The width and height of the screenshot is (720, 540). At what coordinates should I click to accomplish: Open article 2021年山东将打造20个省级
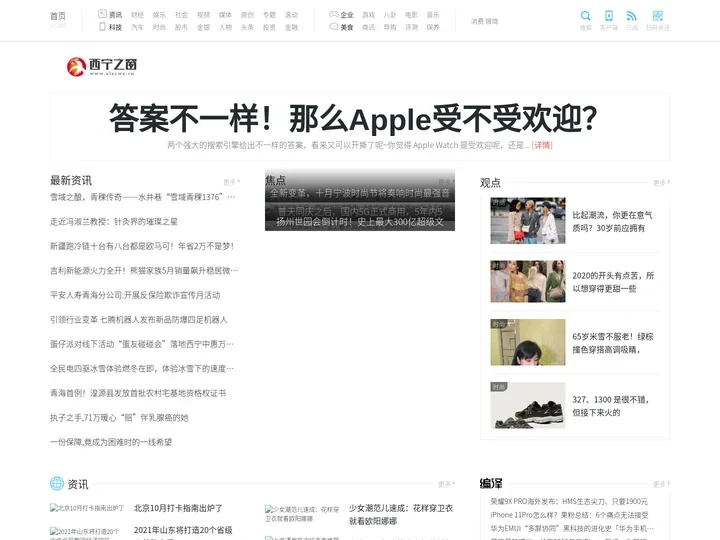[x=183, y=530]
